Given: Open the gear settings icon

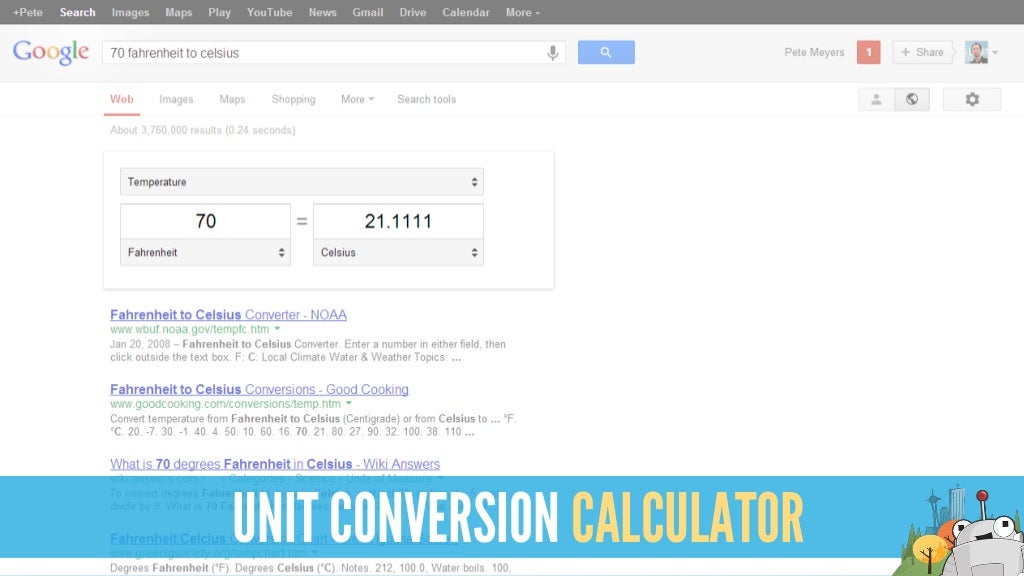Looking at the screenshot, I should tap(972, 99).
